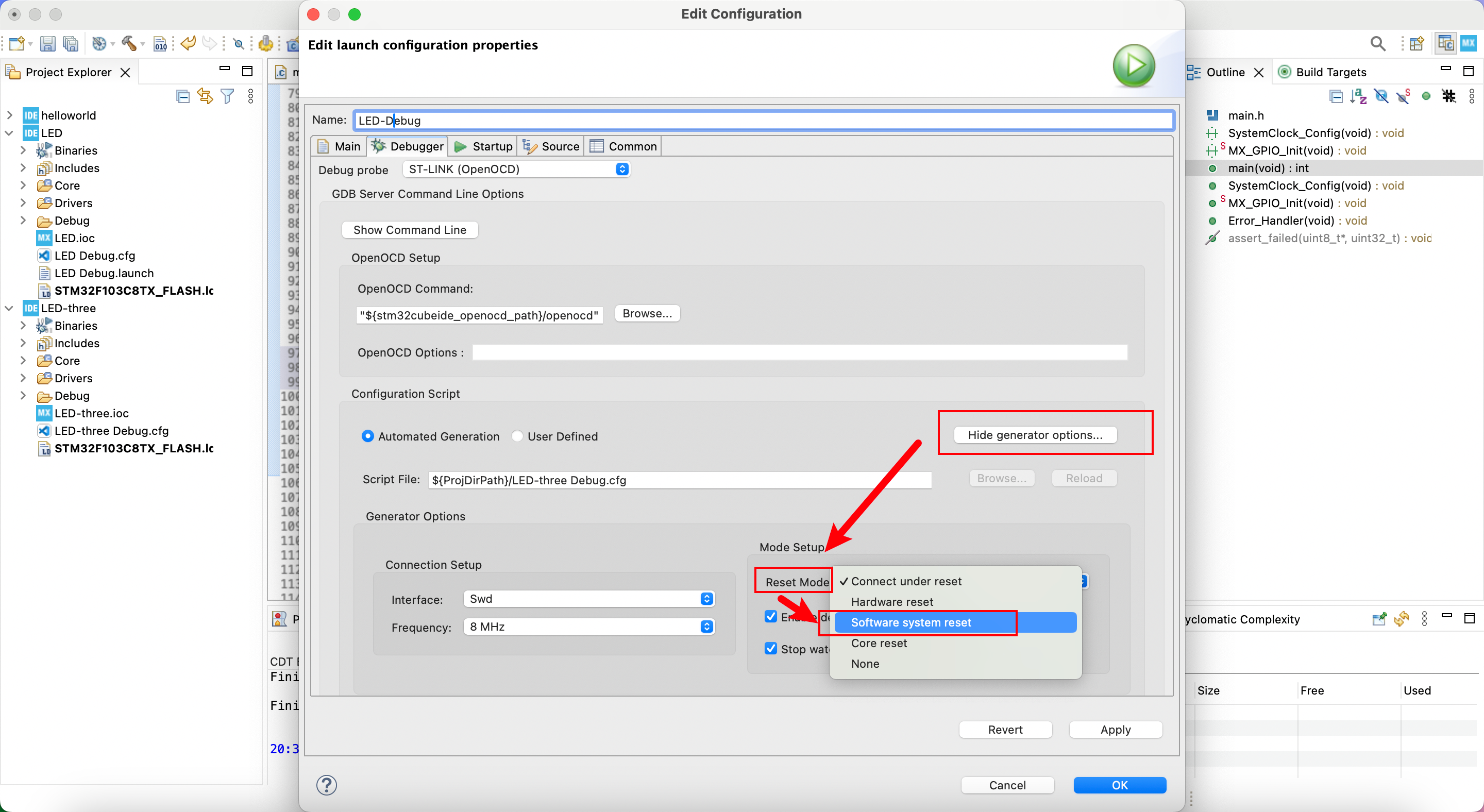Screen dimensions: 1484x812
Task: Open the Project Explorer filter icon
Action: click(x=228, y=96)
